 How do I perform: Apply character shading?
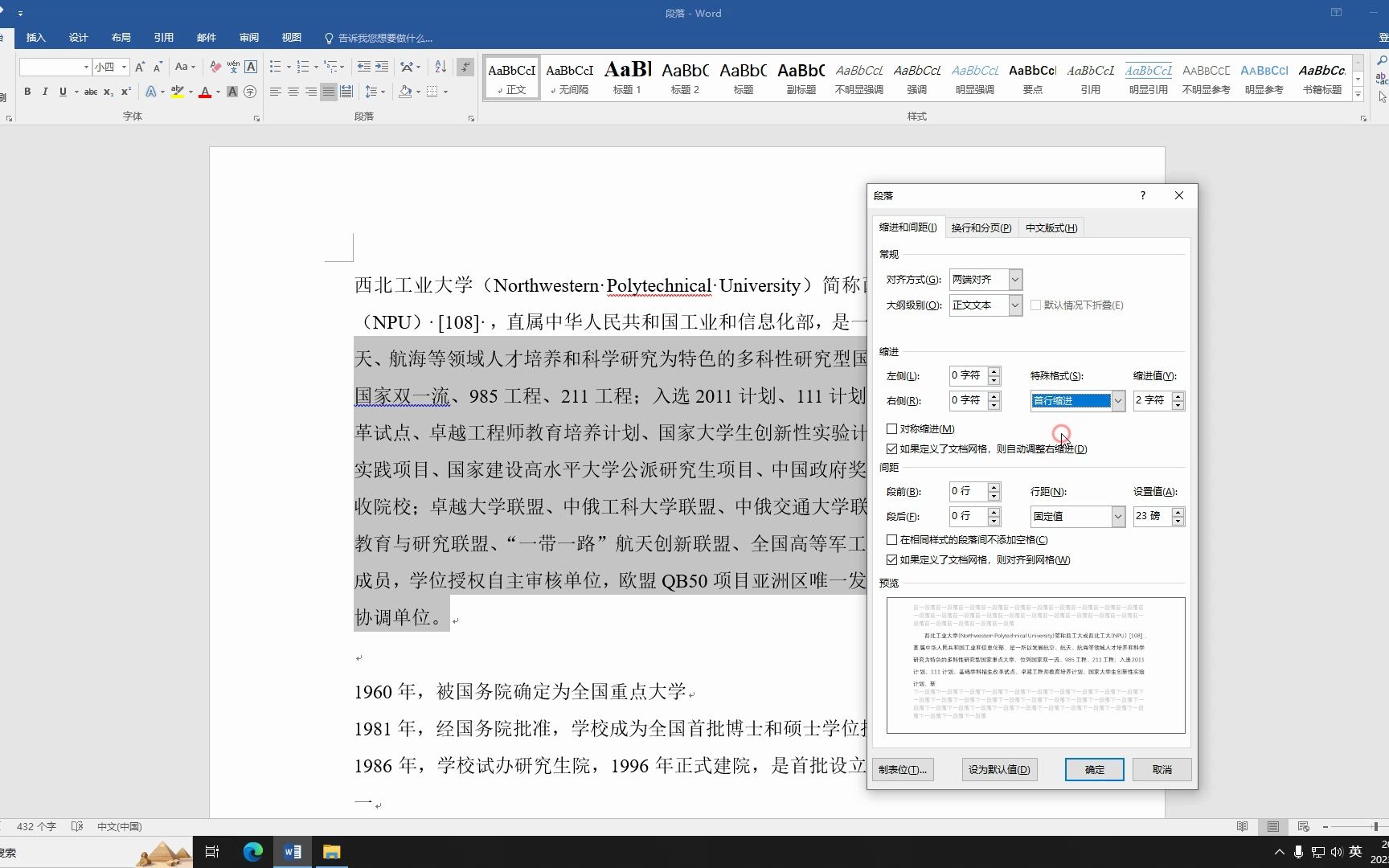tap(232, 92)
